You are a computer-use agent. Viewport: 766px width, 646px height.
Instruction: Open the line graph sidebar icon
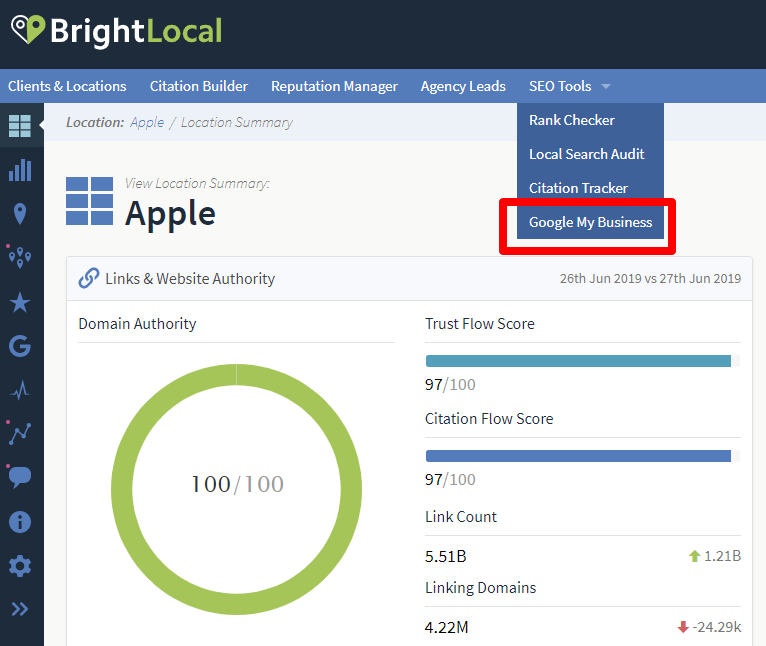(x=20, y=433)
